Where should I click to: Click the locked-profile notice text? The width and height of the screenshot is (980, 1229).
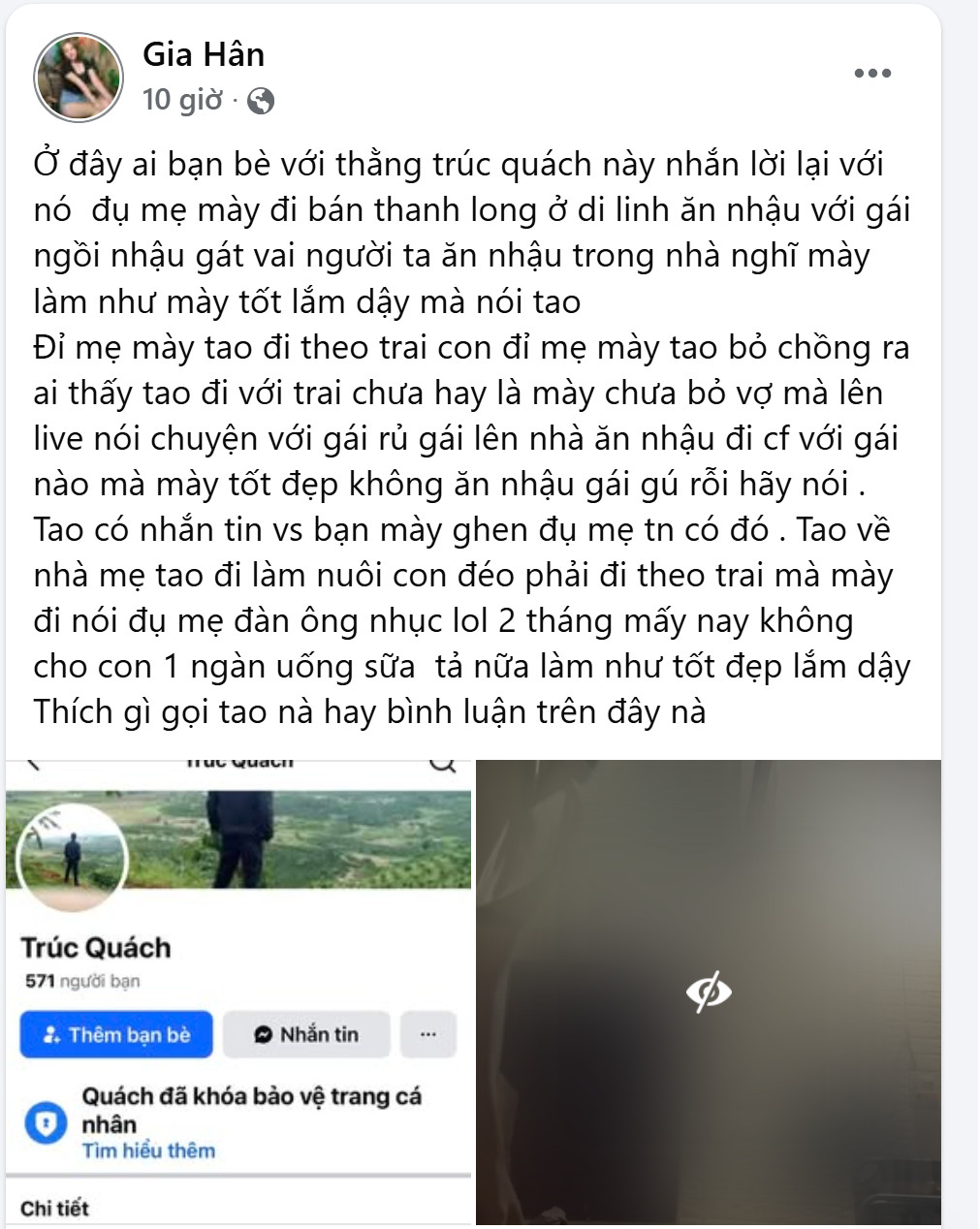point(251,1111)
